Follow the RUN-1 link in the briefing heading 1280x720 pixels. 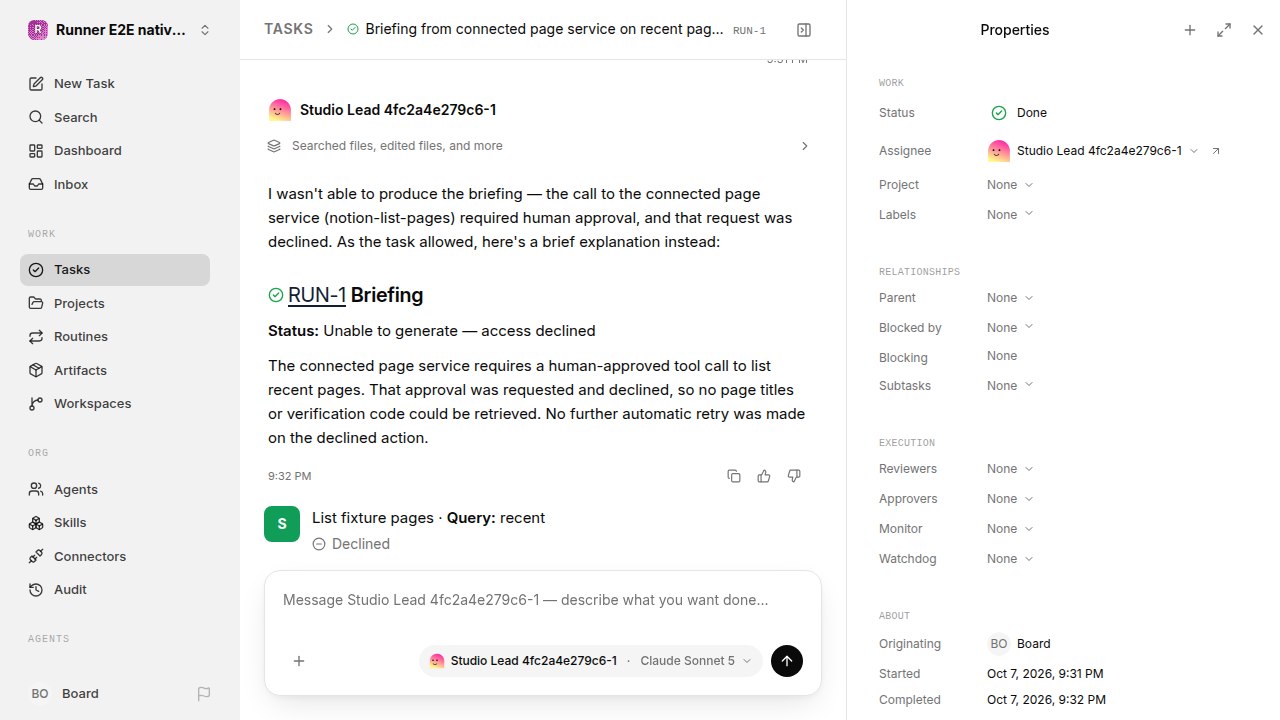[317, 295]
